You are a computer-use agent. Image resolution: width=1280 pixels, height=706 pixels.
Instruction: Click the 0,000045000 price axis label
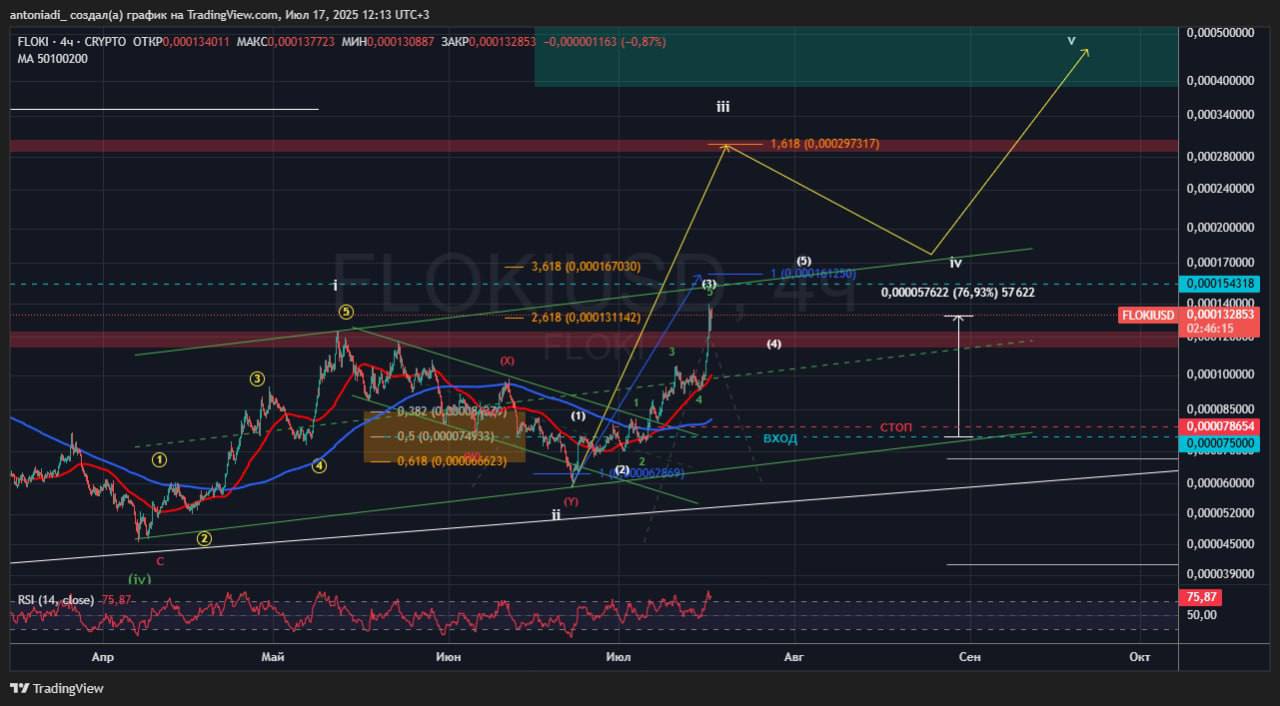click(x=1220, y=544)
